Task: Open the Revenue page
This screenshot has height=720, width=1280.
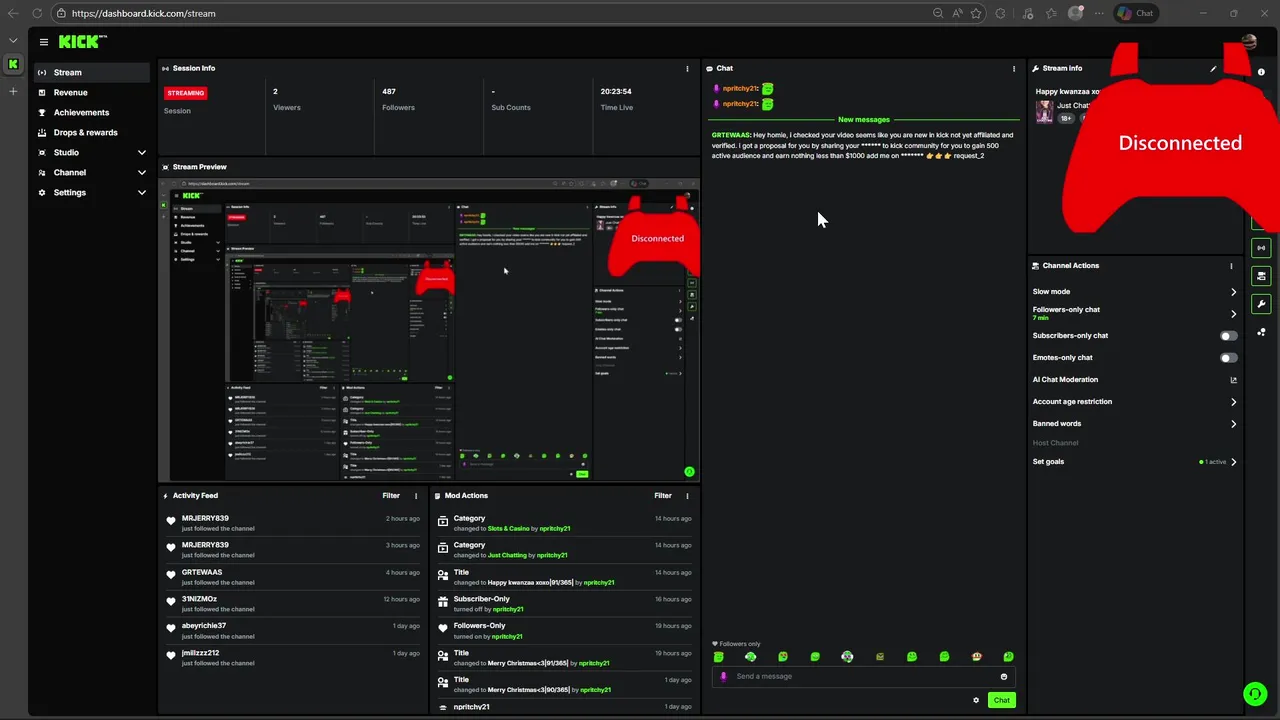Action: [92, 92]
